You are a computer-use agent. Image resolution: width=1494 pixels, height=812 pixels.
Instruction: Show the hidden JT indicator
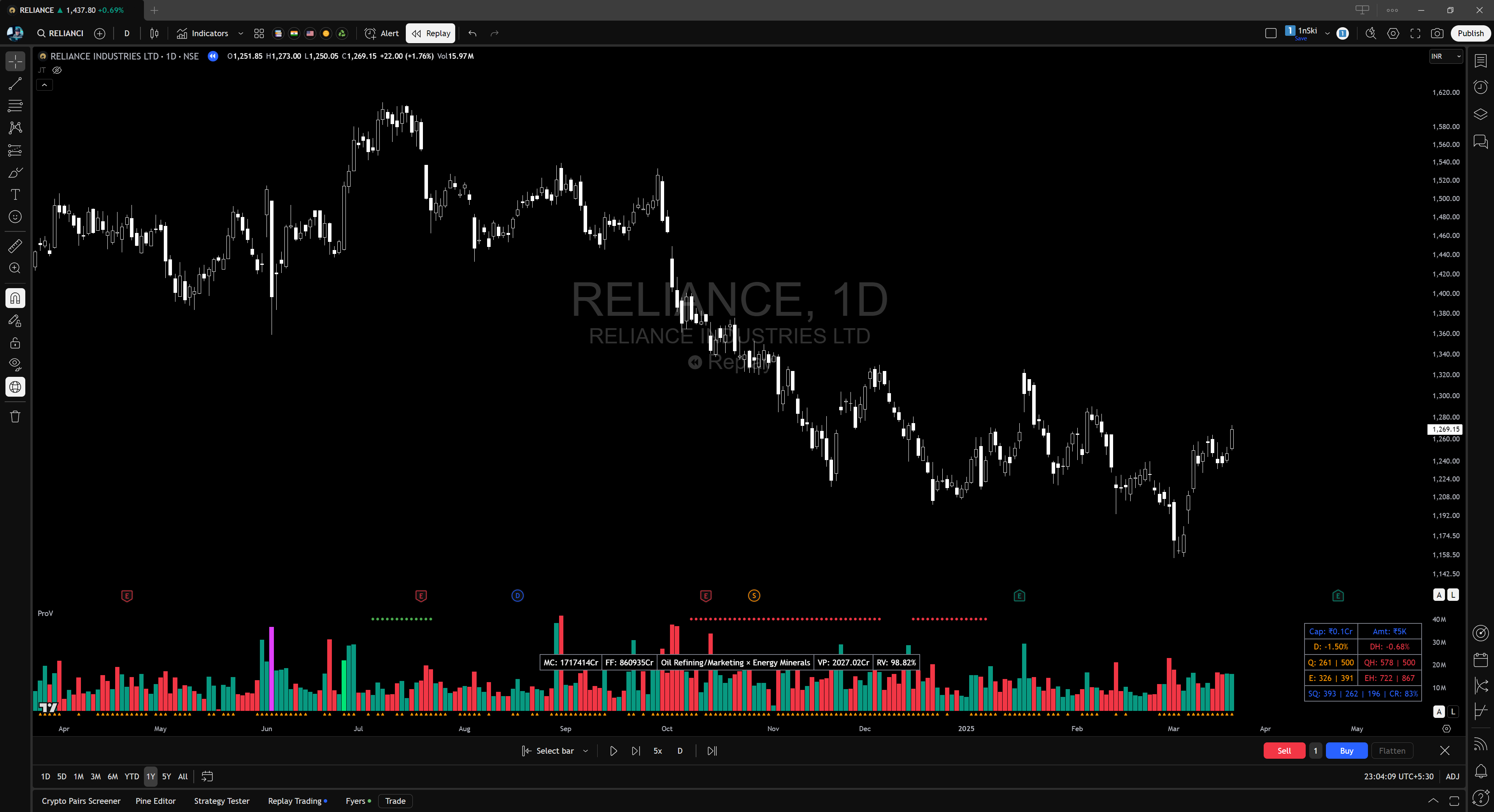tap(57, 70)
